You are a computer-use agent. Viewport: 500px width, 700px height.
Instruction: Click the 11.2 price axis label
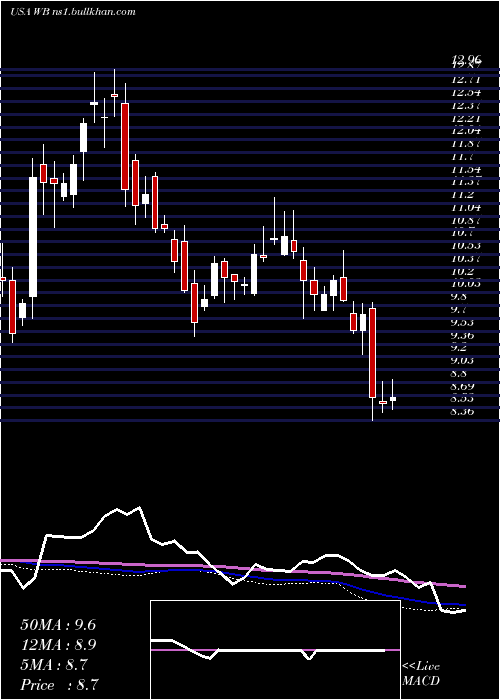[x=462, y=195]
